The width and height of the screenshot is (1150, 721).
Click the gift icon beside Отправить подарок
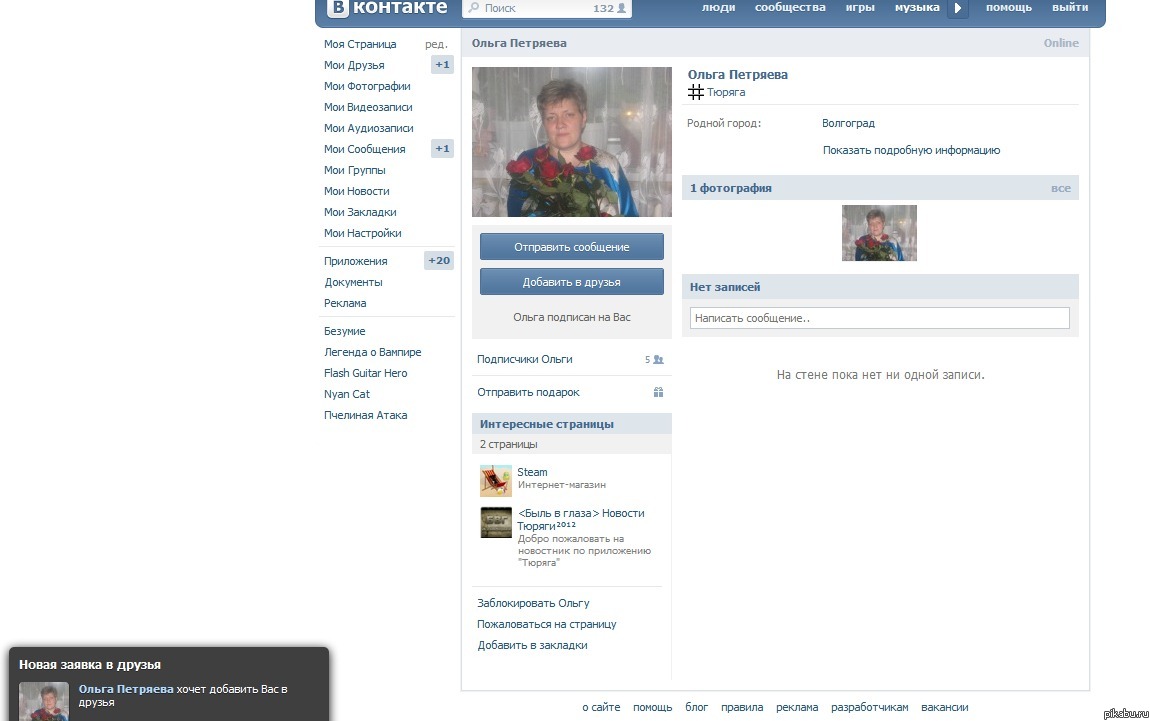click(x=658, y=392)
